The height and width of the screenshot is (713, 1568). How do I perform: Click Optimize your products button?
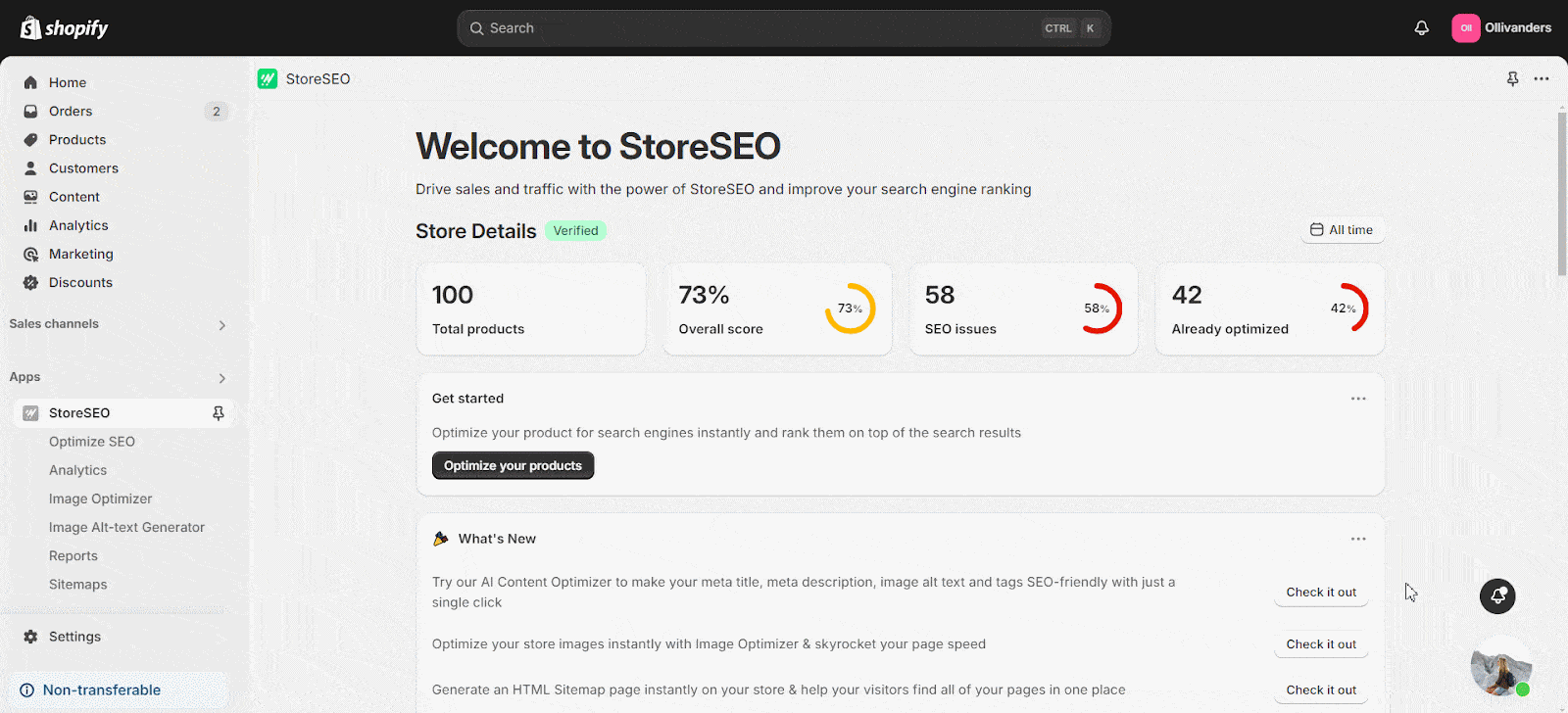pos(513,465)
